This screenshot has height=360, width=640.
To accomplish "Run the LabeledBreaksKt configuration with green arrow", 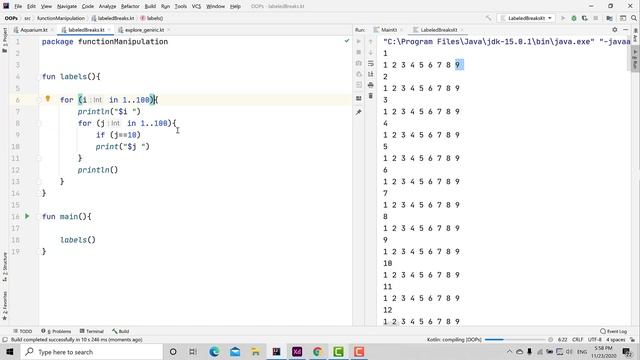I will coord(563,18).
